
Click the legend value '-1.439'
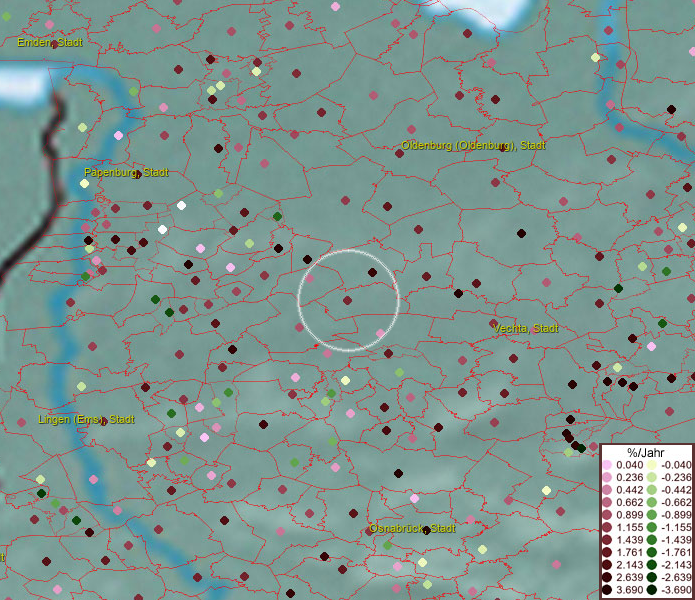[676, 540]
